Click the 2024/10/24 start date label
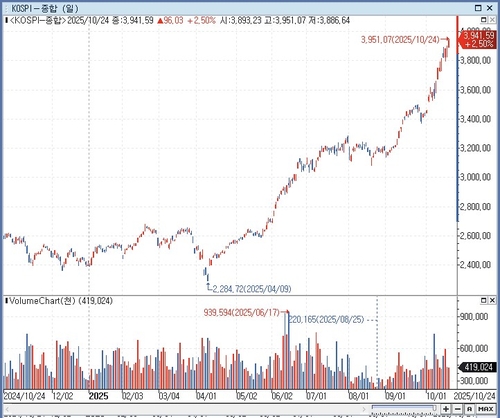Viewport: 500px width, 418px height. click(25, 396)
